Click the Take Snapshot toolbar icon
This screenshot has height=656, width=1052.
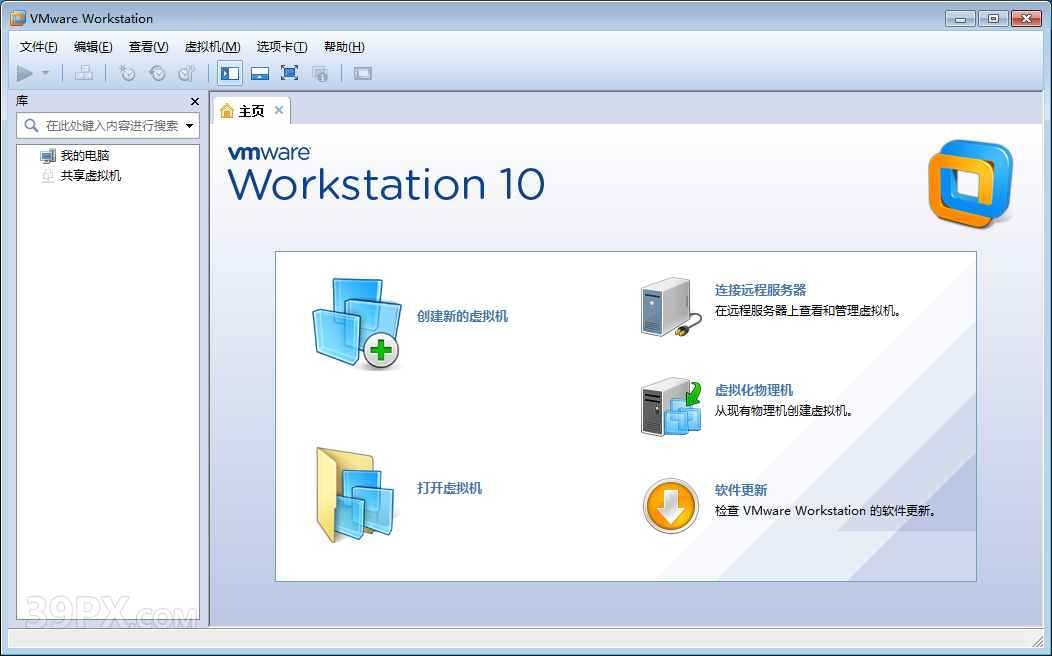pos(127,73)
